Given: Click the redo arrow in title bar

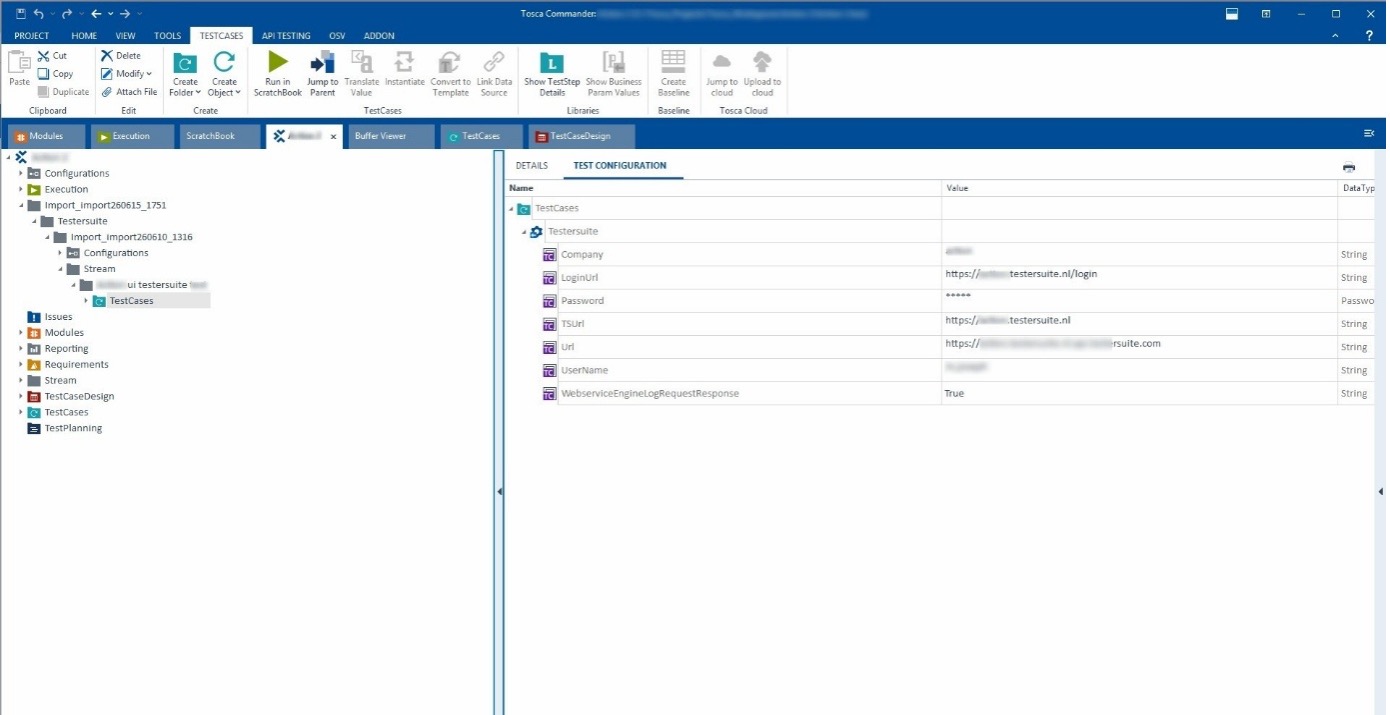Looking at the screenshot, I should pyautogui.click(x=67, y=14).
